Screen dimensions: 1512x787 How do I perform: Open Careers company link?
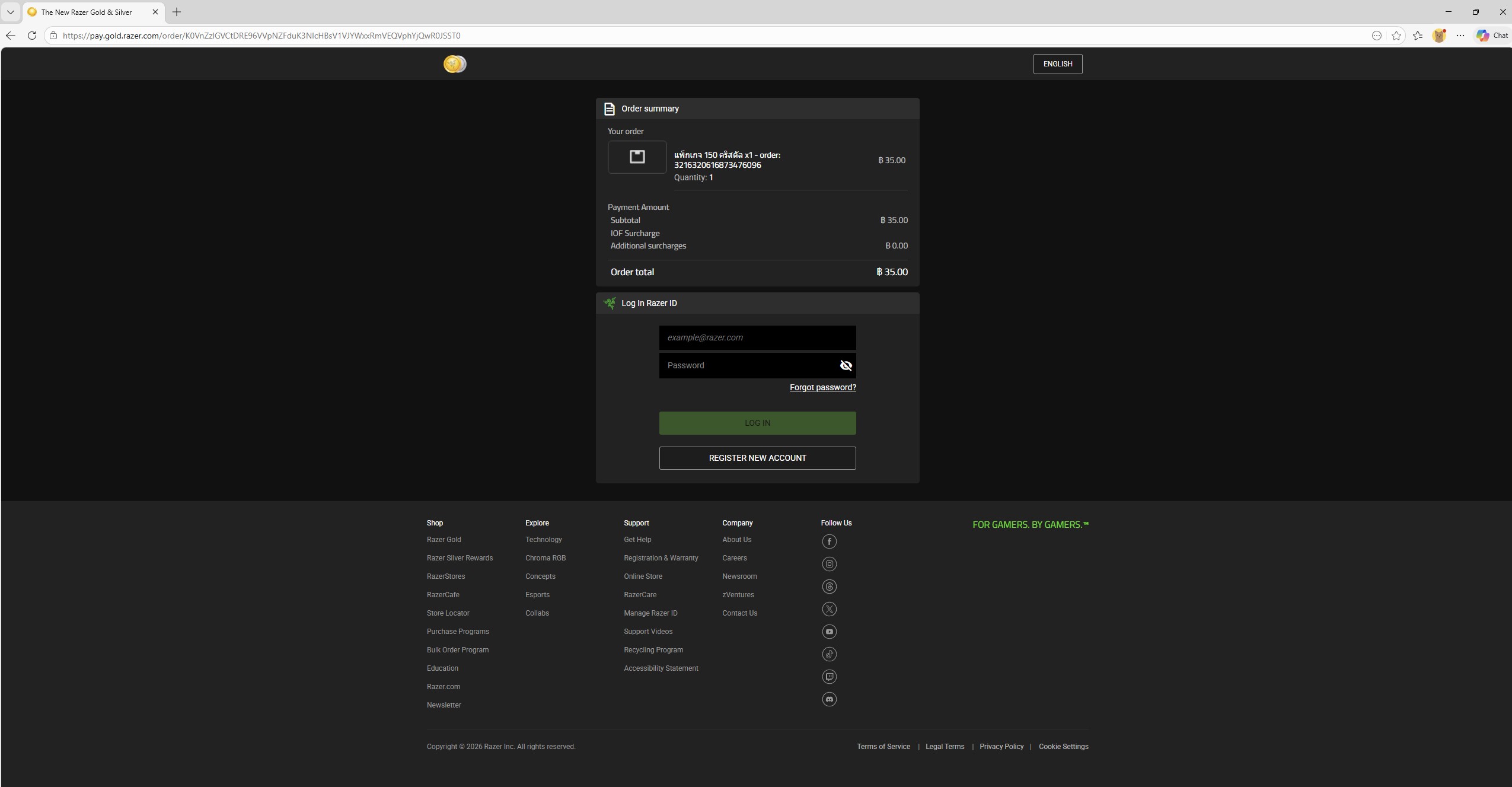[x=735, y=558]
